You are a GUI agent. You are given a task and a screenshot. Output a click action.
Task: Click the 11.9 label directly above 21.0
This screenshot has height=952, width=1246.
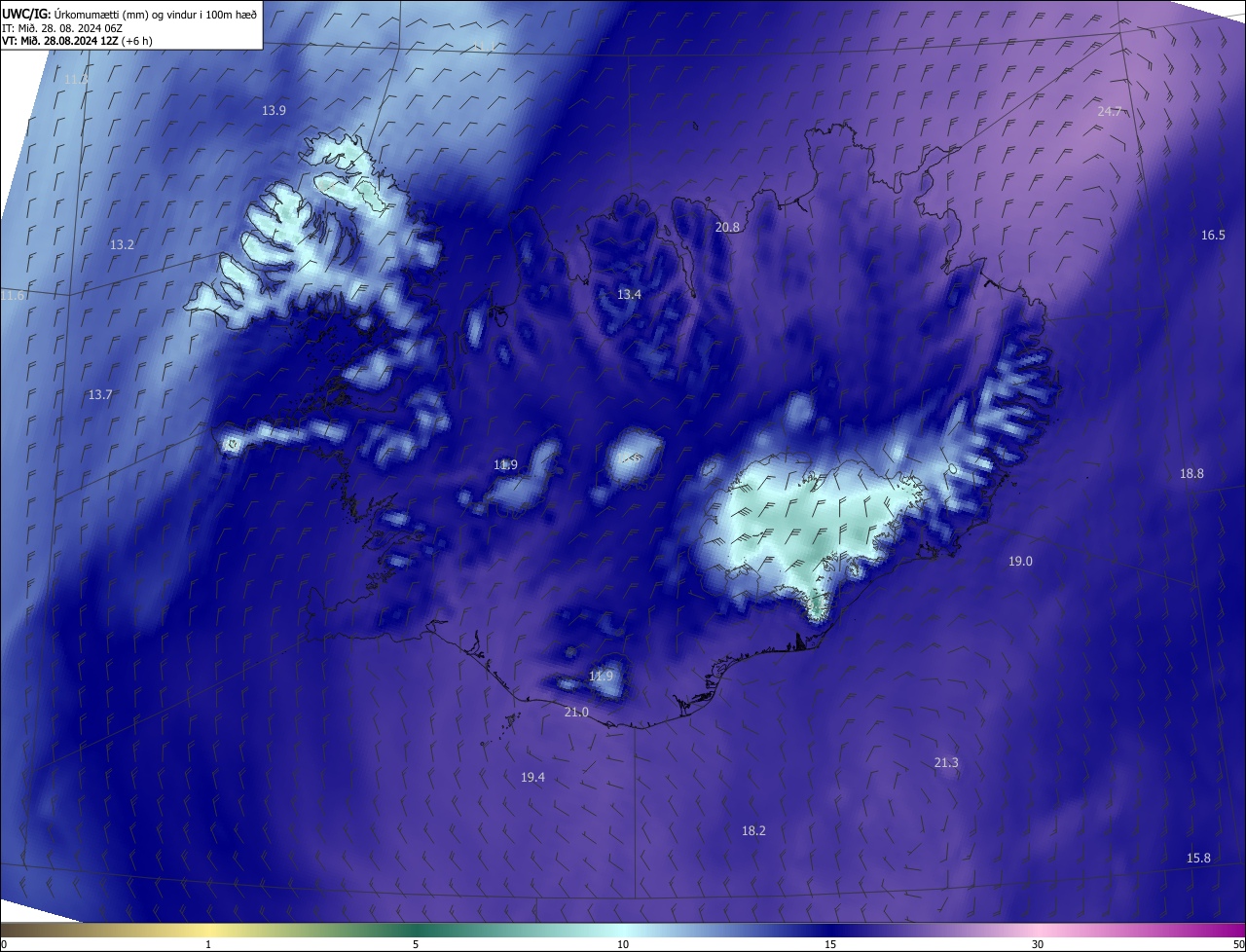click(x=602, y=677)
